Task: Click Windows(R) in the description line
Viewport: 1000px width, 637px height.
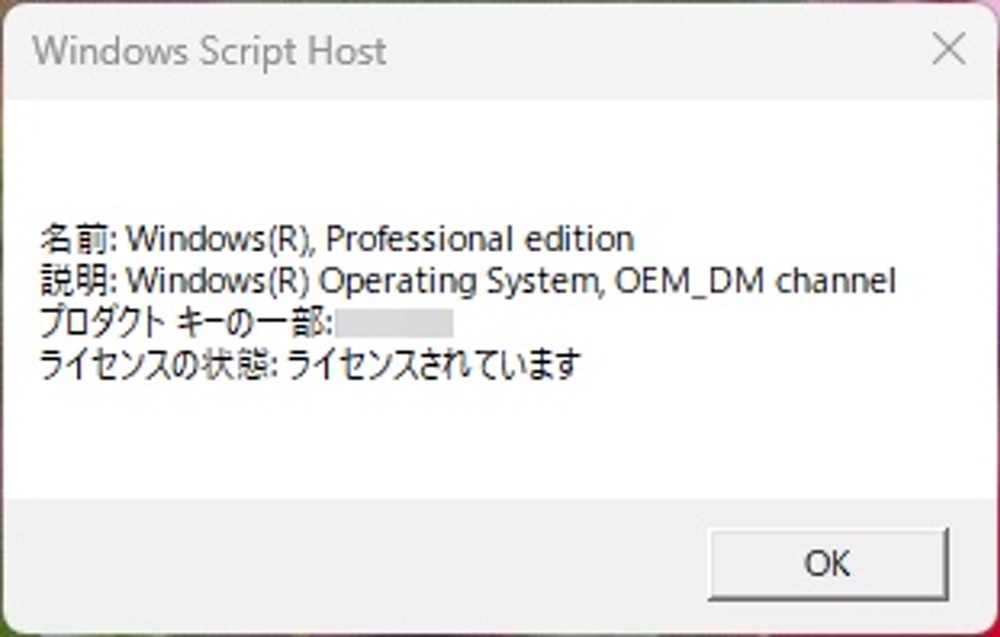Action: point(217,281)
